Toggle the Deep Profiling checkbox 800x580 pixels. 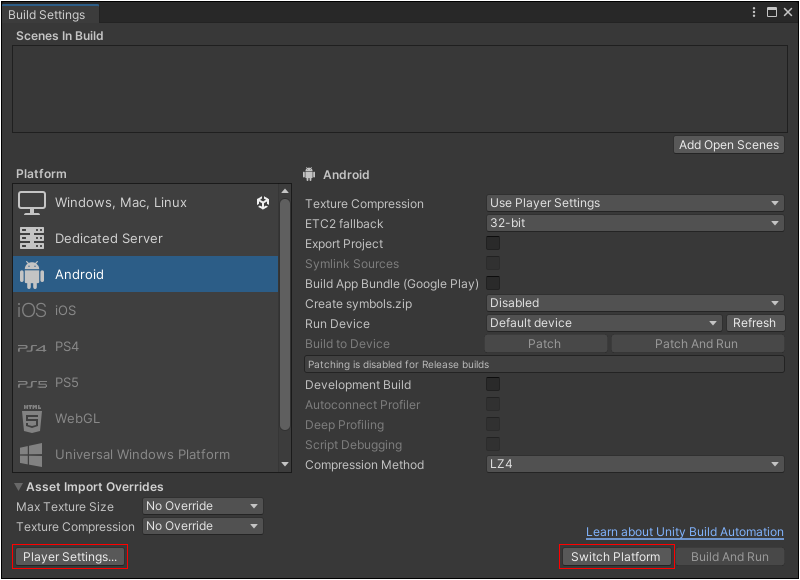click(x=493, y=424)
